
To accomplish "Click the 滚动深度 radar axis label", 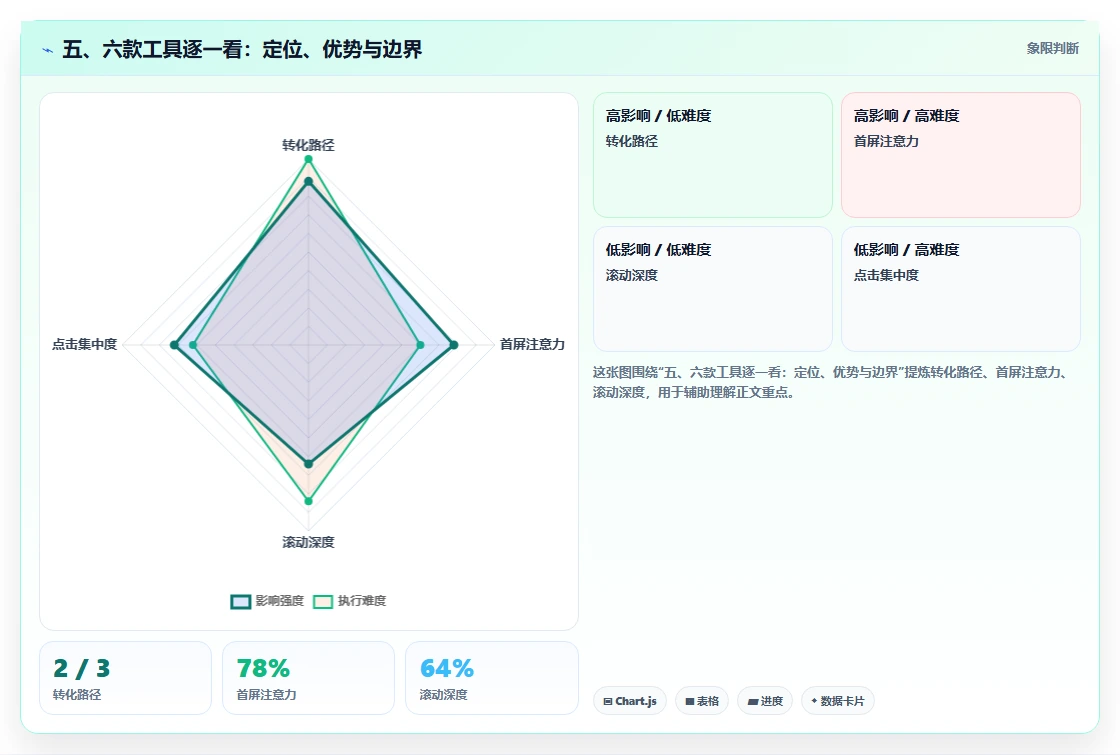I will pos(308,542).
